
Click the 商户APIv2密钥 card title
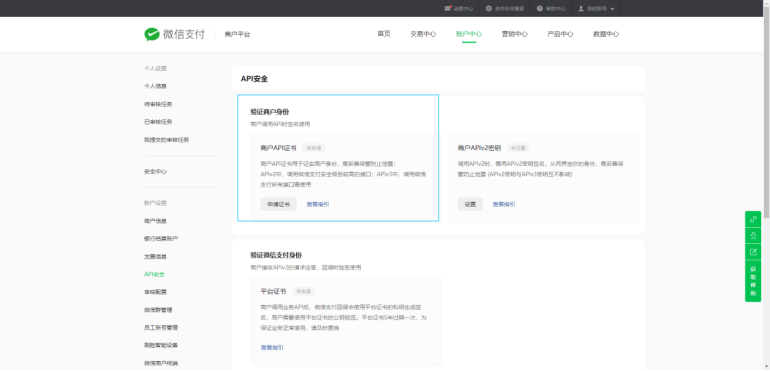tap(479, 148)
